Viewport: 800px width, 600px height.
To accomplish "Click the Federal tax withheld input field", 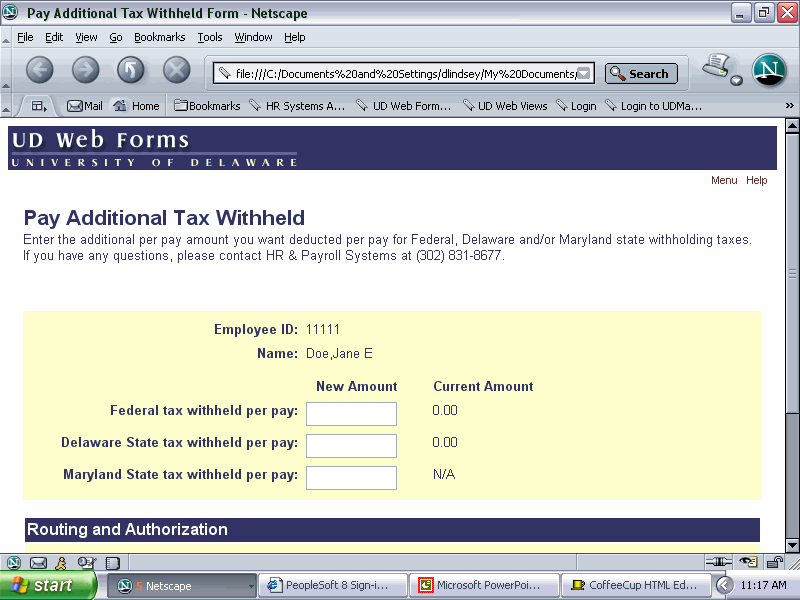I will (x=351, y=414).
